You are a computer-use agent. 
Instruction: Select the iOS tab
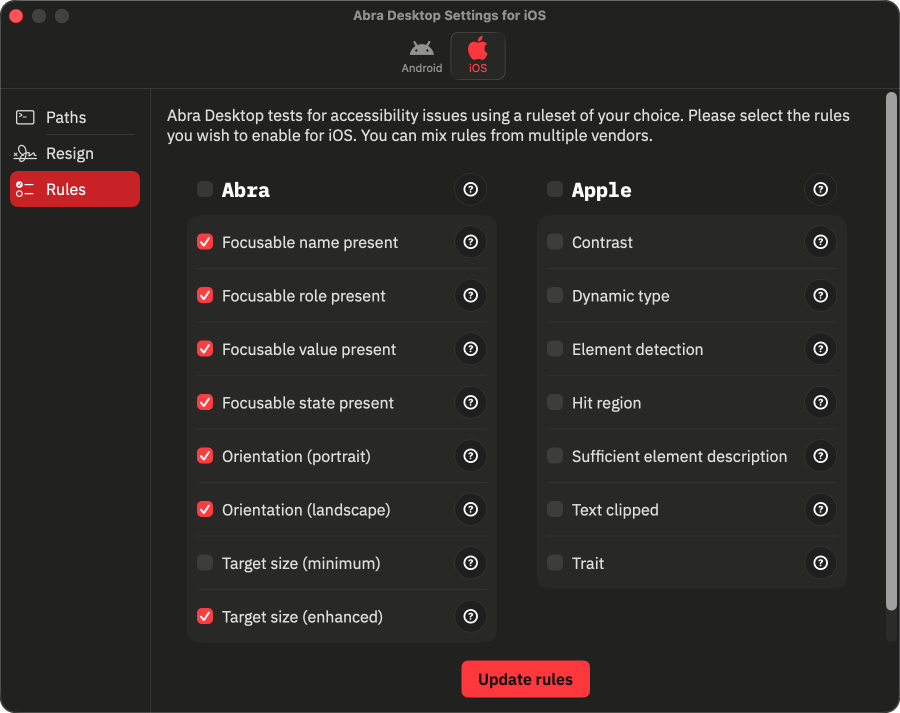pos(477,54)
